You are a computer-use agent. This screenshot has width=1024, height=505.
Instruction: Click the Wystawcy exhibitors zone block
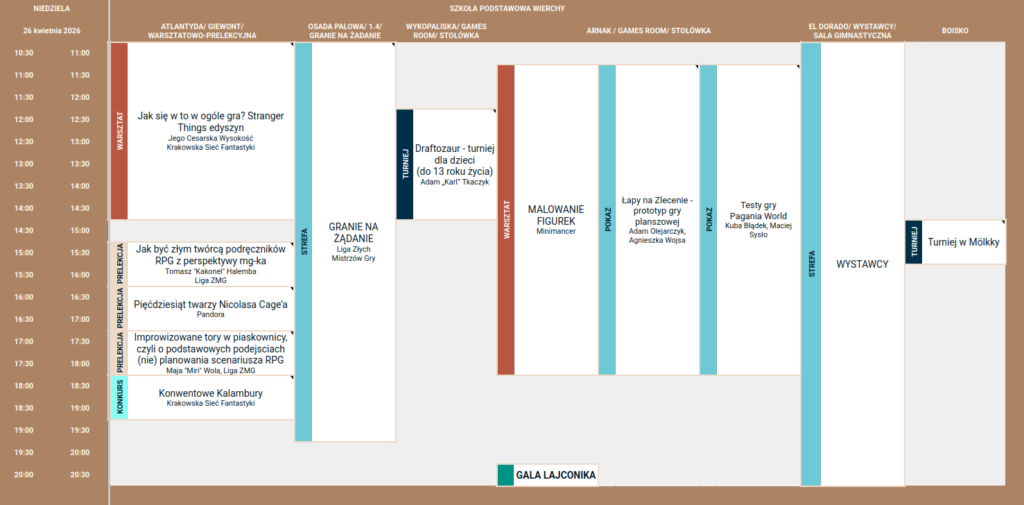point(862,264)
